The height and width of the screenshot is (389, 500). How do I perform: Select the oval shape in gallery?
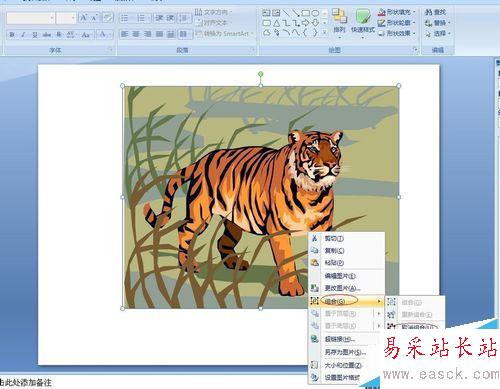315,13
